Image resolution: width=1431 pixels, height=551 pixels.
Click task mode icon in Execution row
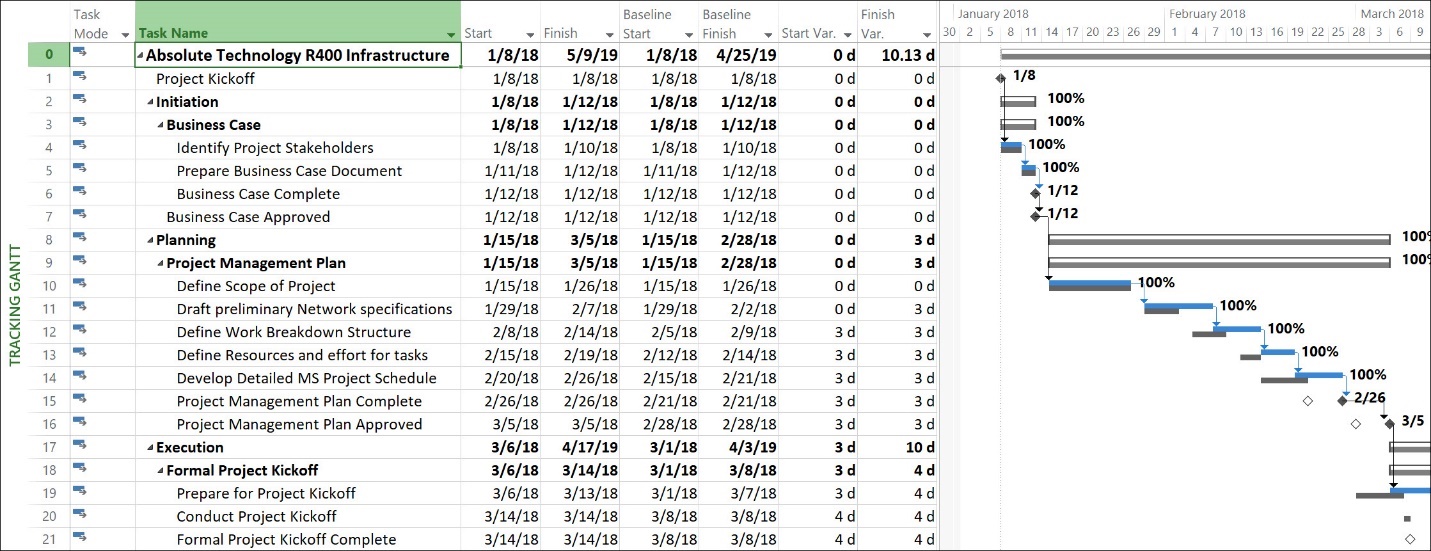pos(80,446)
